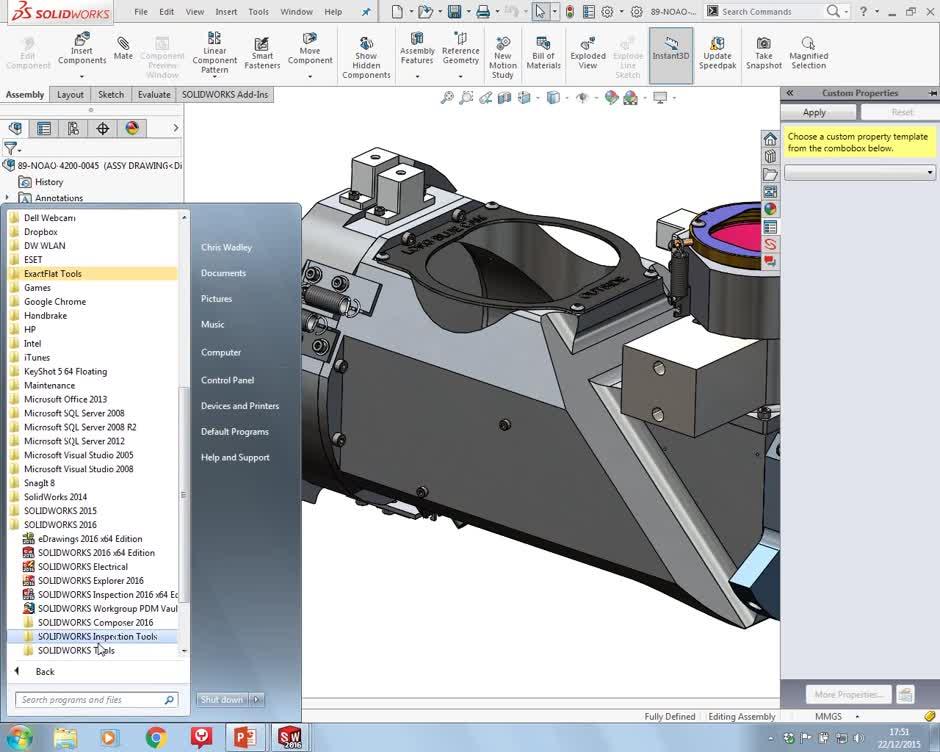
Task: Switch to the Evaluate tab
Action: (x=153, y=94)
